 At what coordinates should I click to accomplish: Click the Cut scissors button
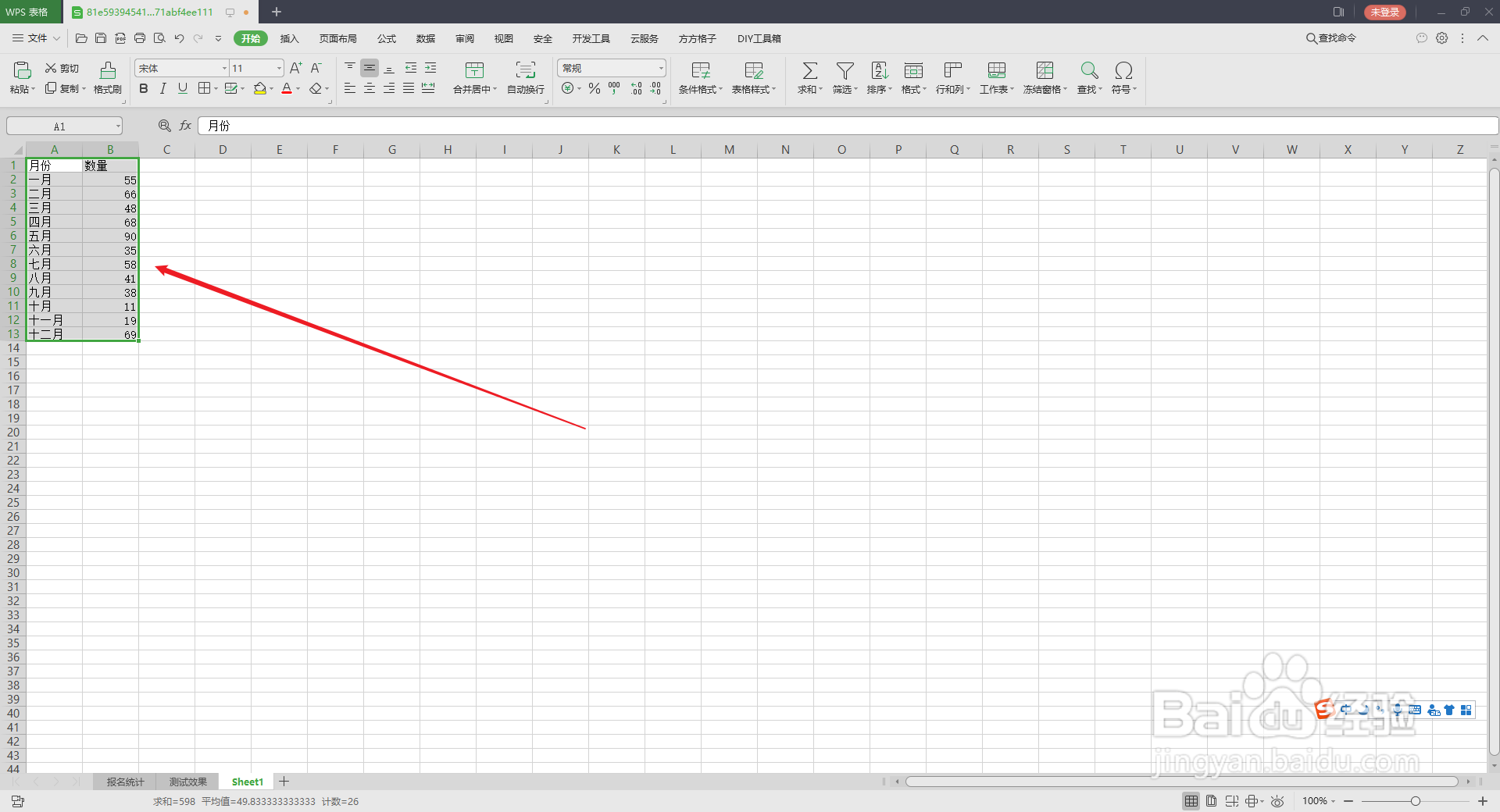pos(62,68)
